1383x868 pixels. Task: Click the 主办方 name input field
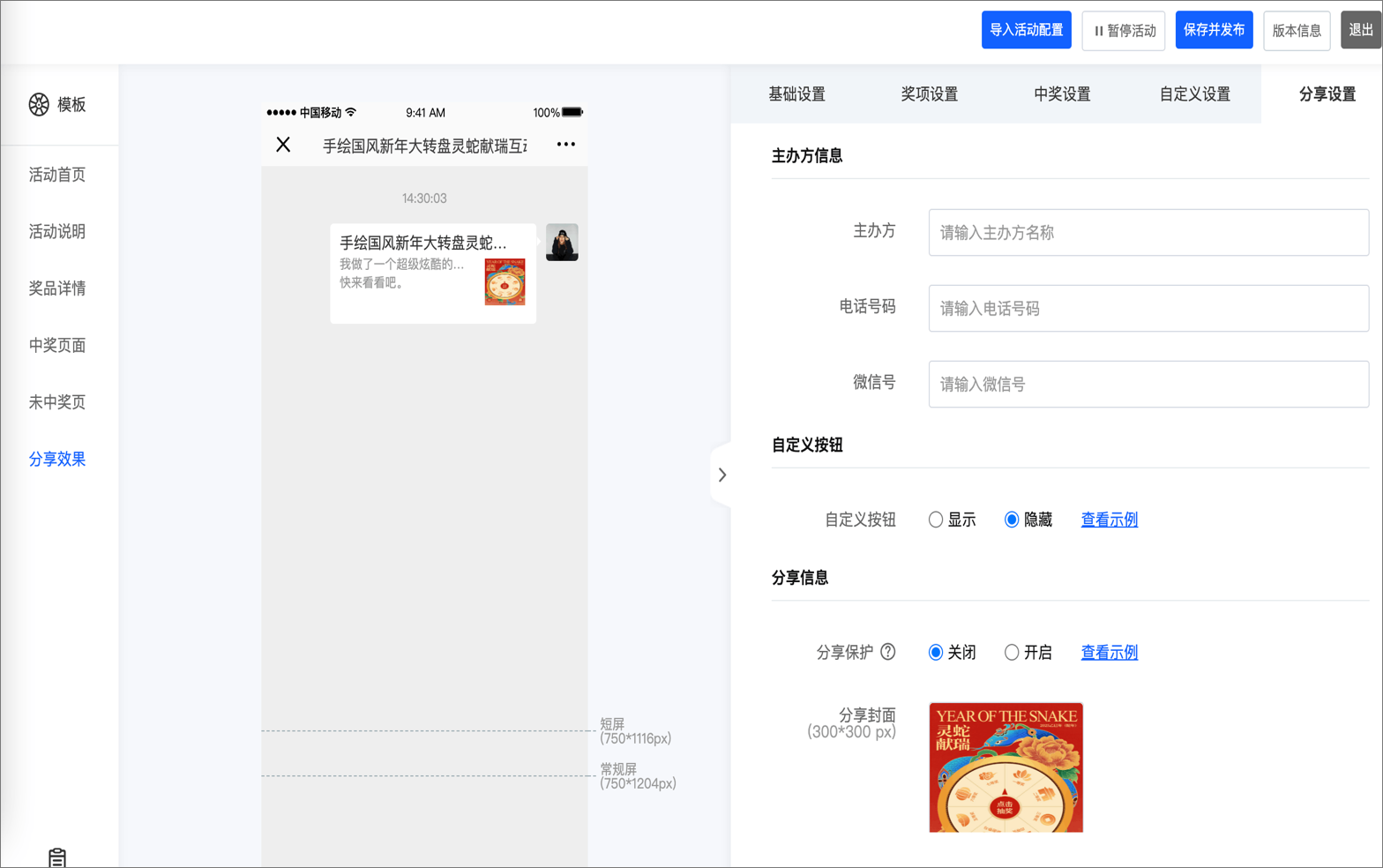[1148, 233]
